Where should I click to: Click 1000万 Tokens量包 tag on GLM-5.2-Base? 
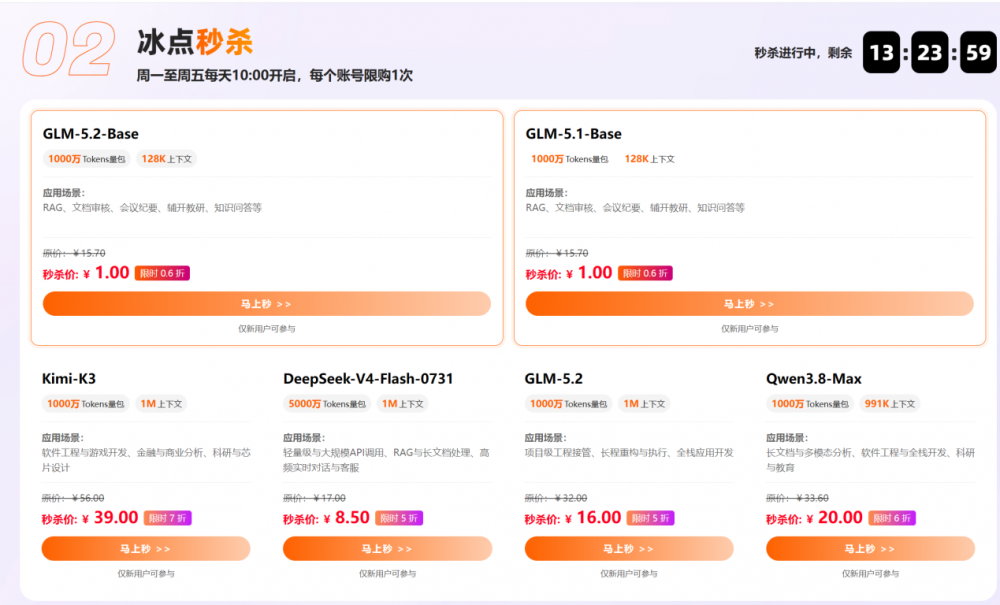coord(87,159)
